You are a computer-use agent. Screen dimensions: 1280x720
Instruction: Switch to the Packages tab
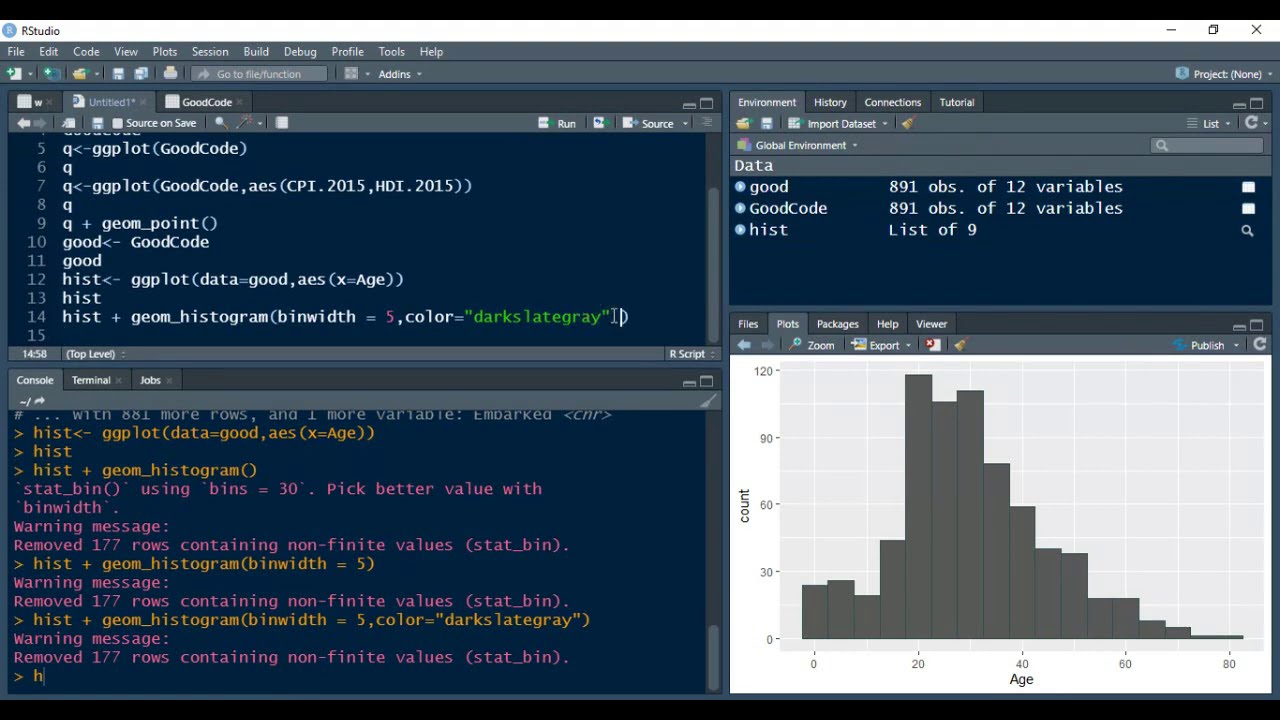[837, 324]
